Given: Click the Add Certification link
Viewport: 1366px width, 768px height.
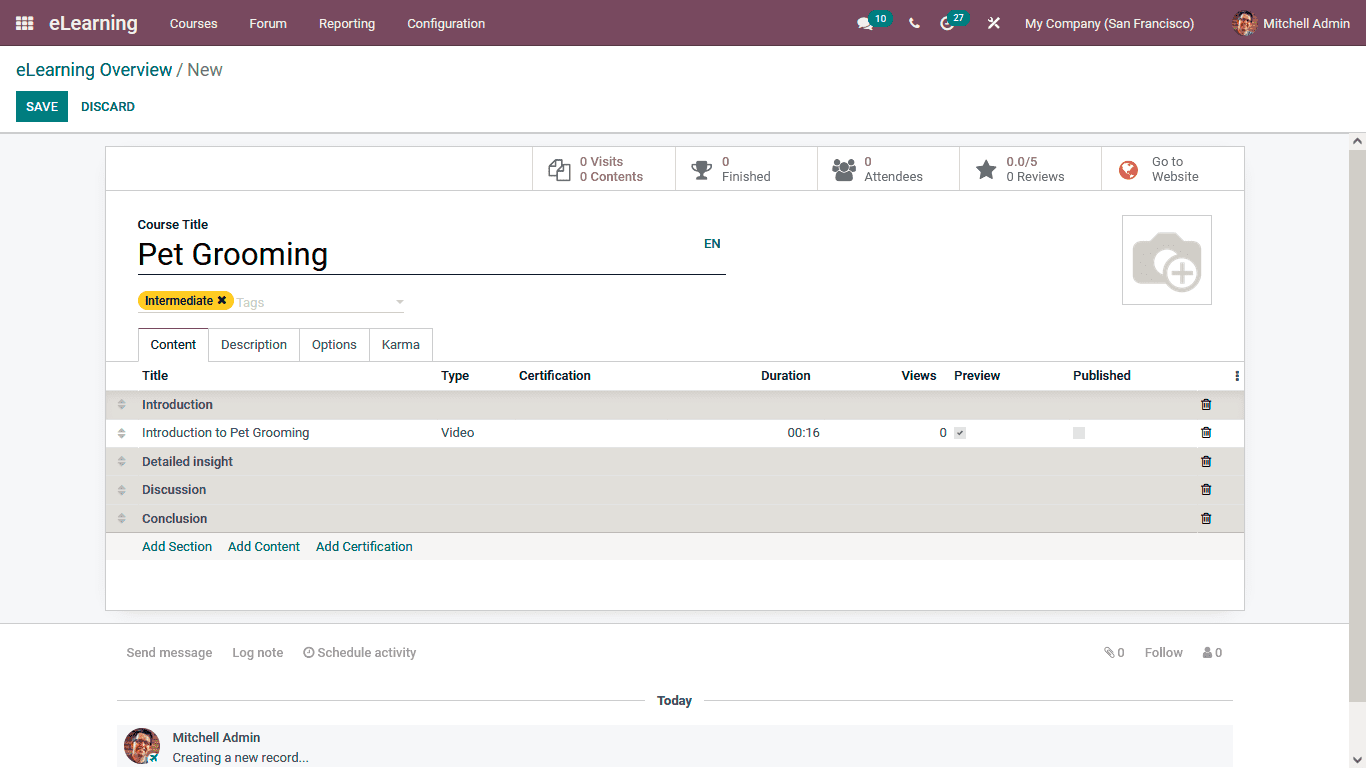Looking at the screenshot, I should coord(364,546).
